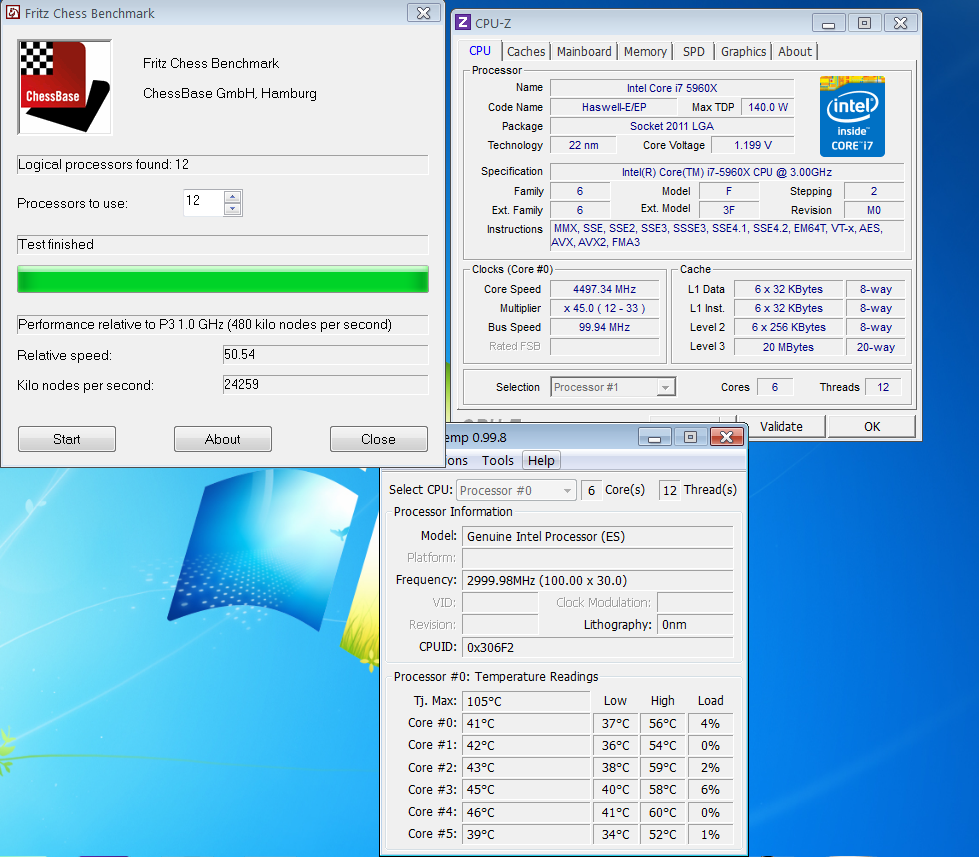Screen dimensions: 979x857
Task: Expand the Processor #1 selection dropdown
Action: point(666,387)
